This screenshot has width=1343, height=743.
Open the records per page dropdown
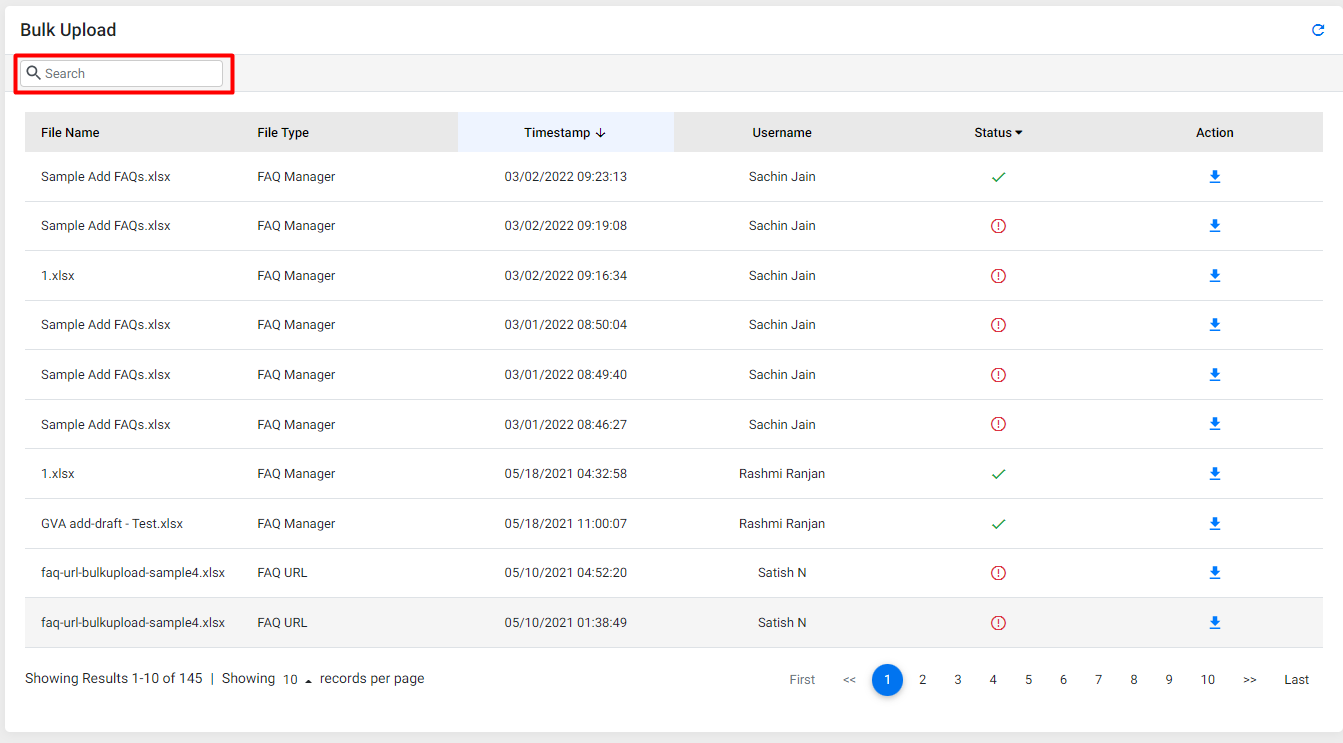(297, 679)
